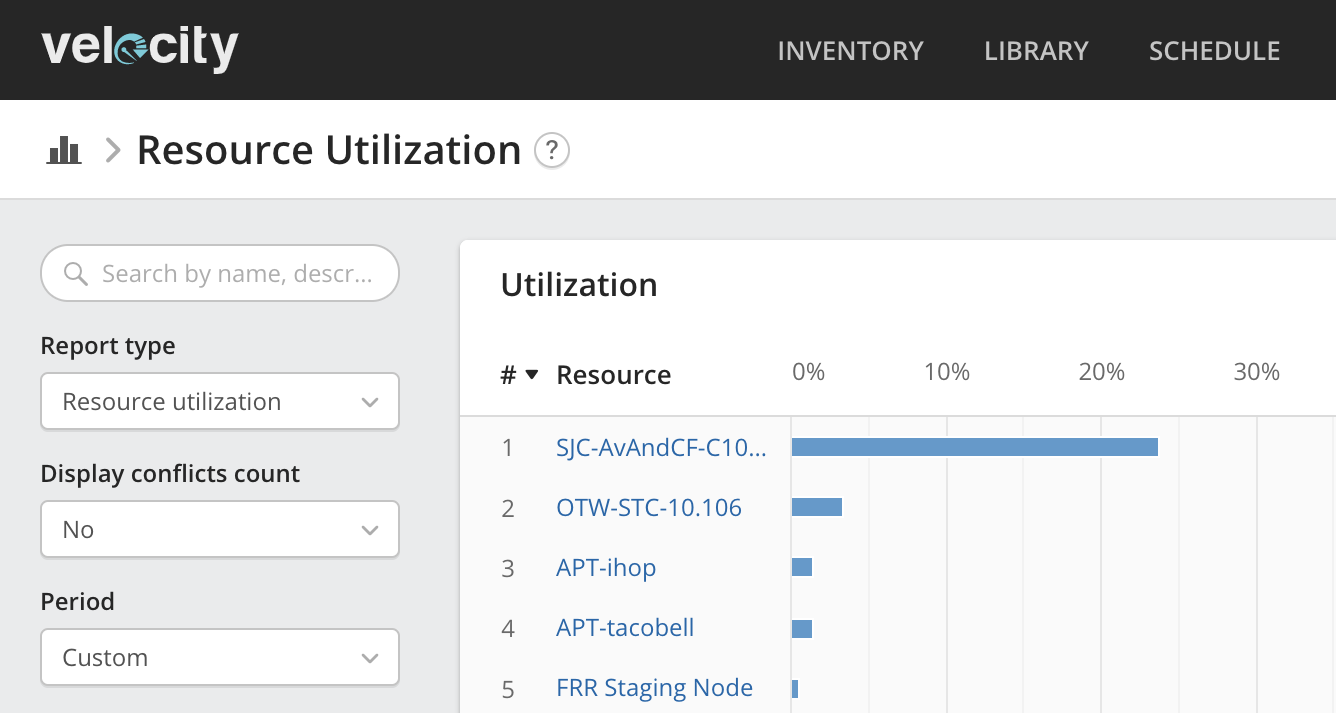
Task: Click the search by name field
Action: pyautogui.click(x=236, y=274)
